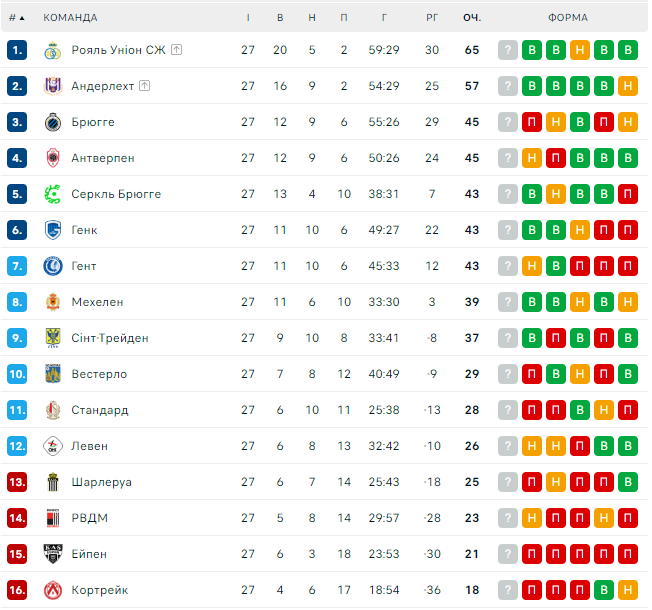Sort standings by ОЧ. points column
This screenshot has width=652, height=610.
(472, 18)
